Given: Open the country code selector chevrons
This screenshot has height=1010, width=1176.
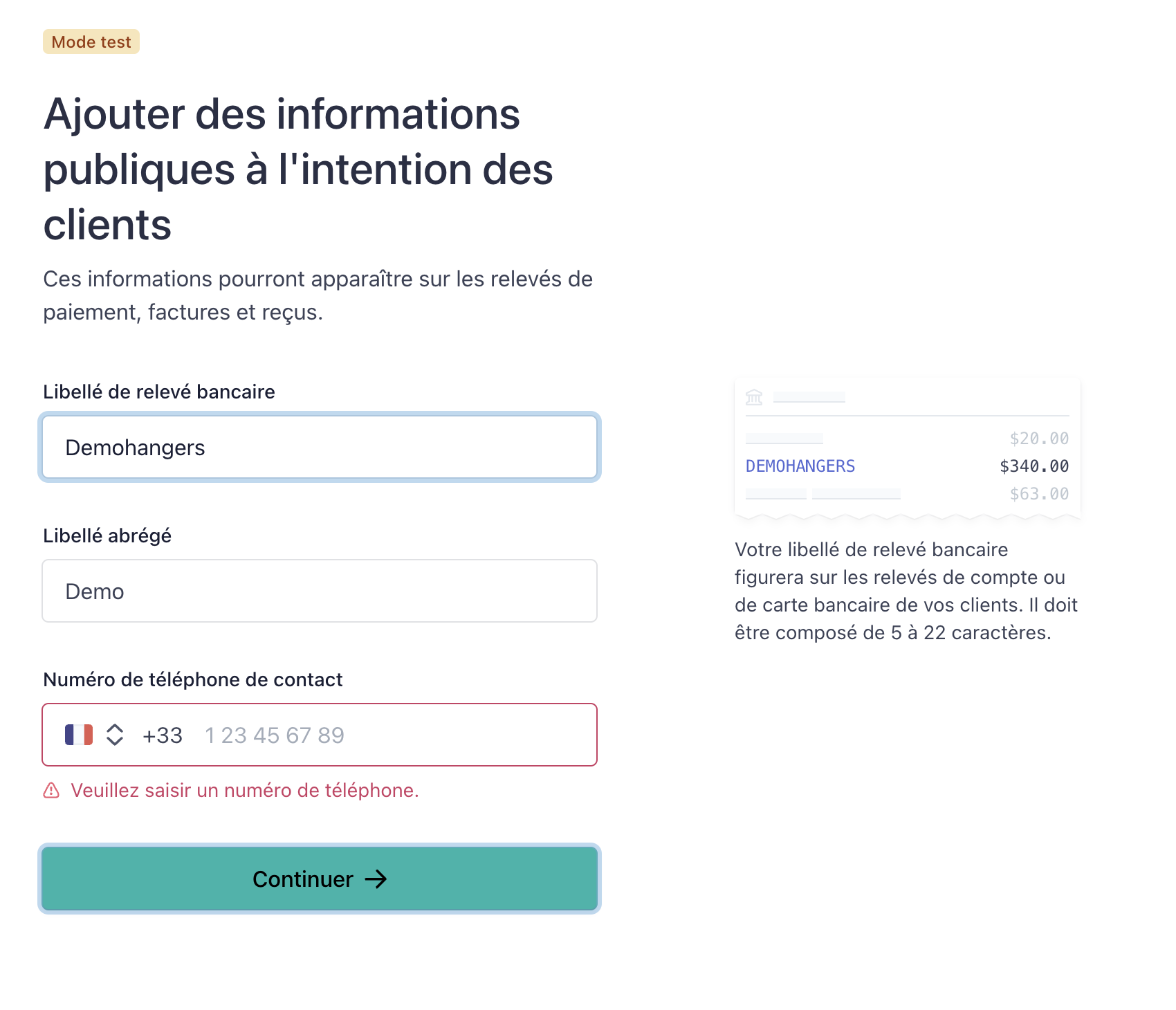Looking at the screenshot, I should click(x=115, y=735).
